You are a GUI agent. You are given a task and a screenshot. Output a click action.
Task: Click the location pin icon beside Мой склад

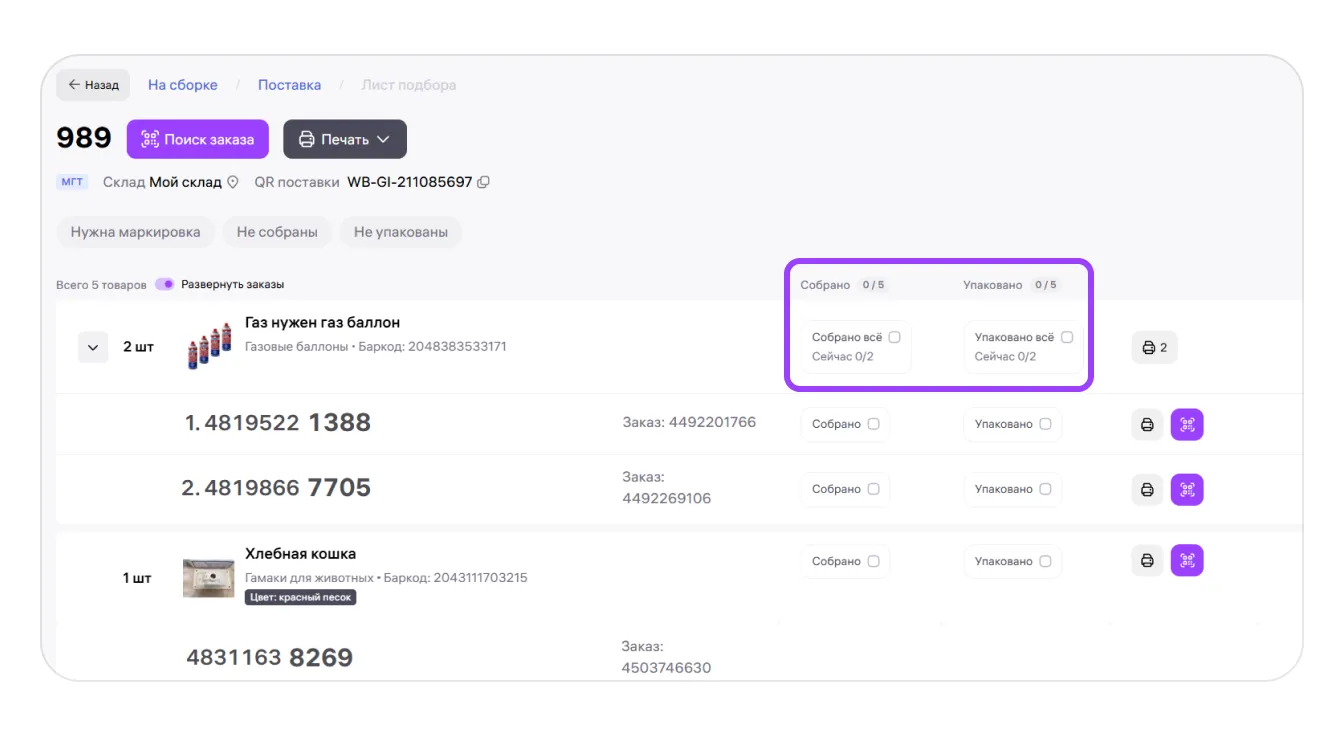233,182
